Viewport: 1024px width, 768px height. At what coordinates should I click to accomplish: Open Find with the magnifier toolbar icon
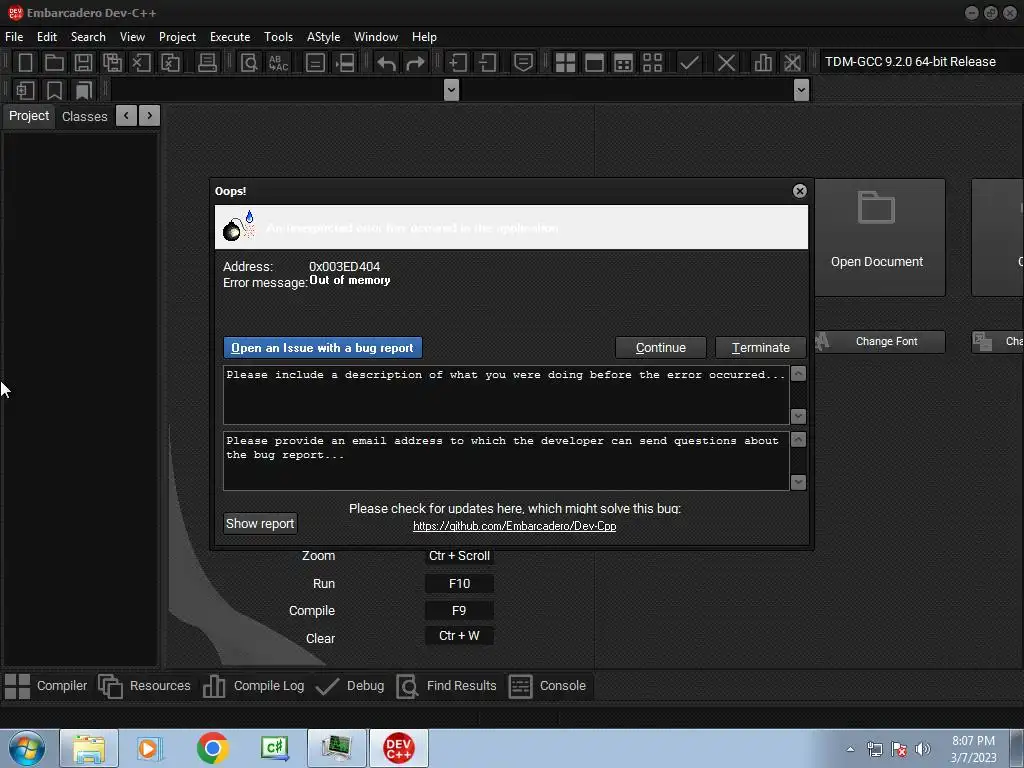249,63
